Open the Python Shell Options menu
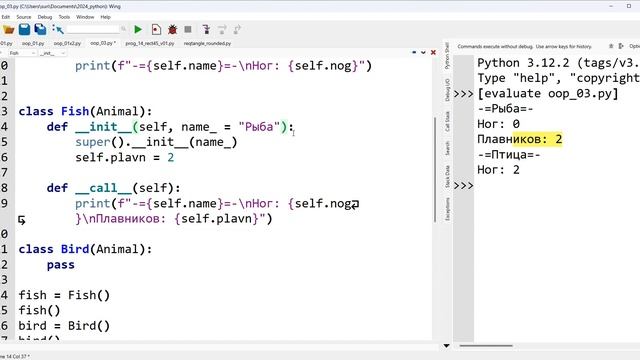 coord(635,46)
